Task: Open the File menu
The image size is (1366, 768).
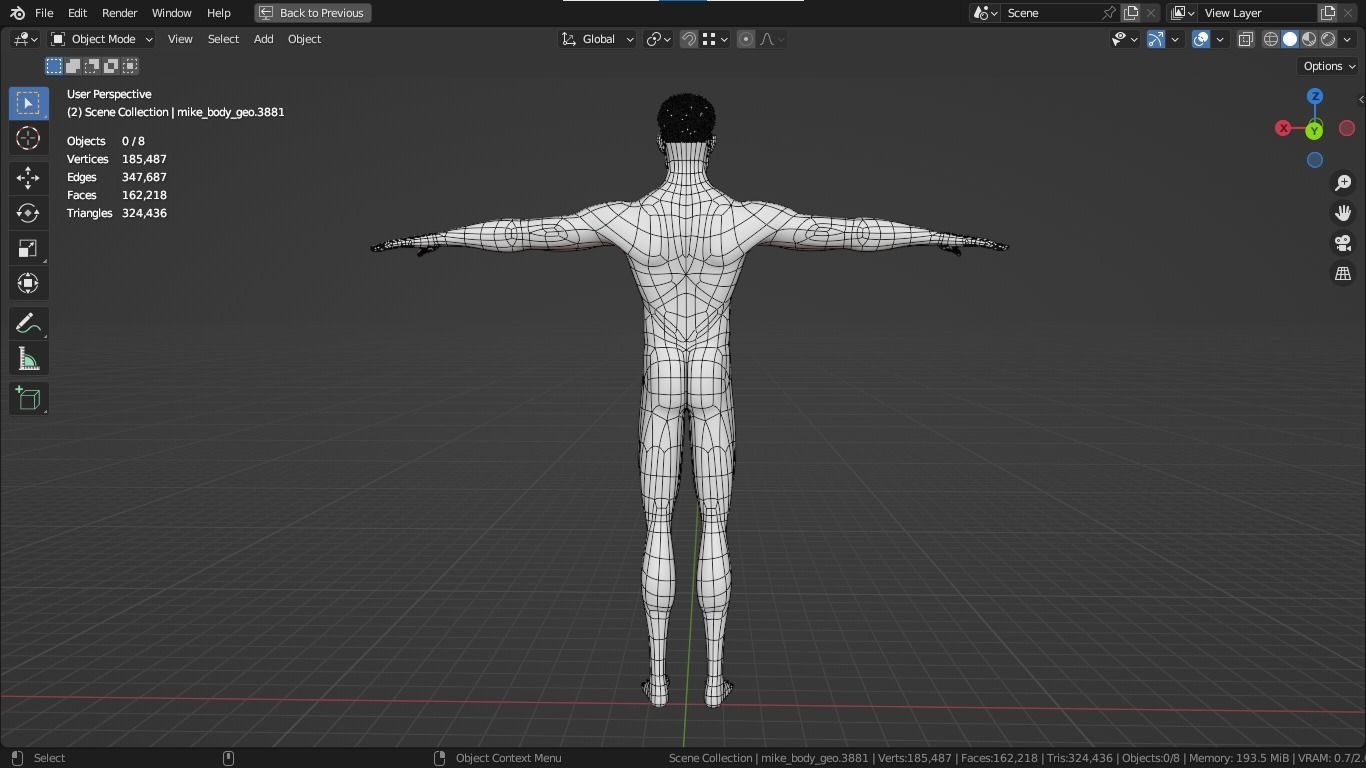Action: [44, 13]
